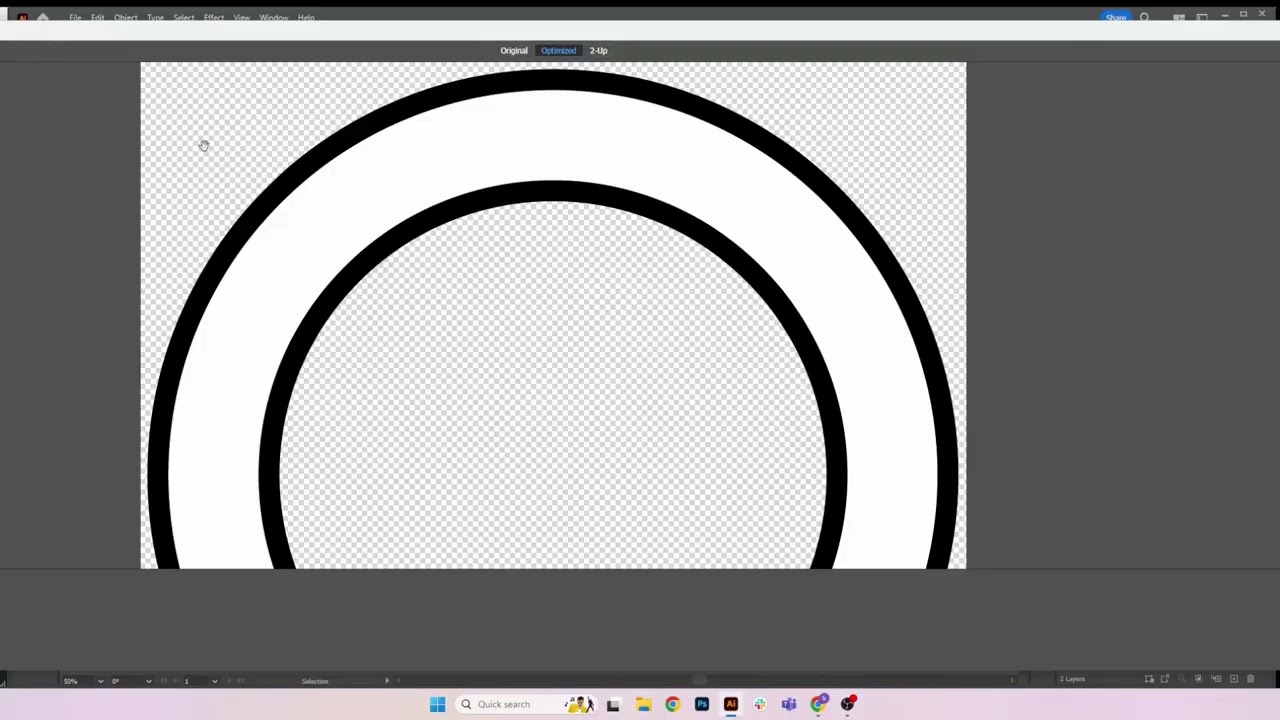
Task: Open the Edit menu
Action: [x=97, y=17]
